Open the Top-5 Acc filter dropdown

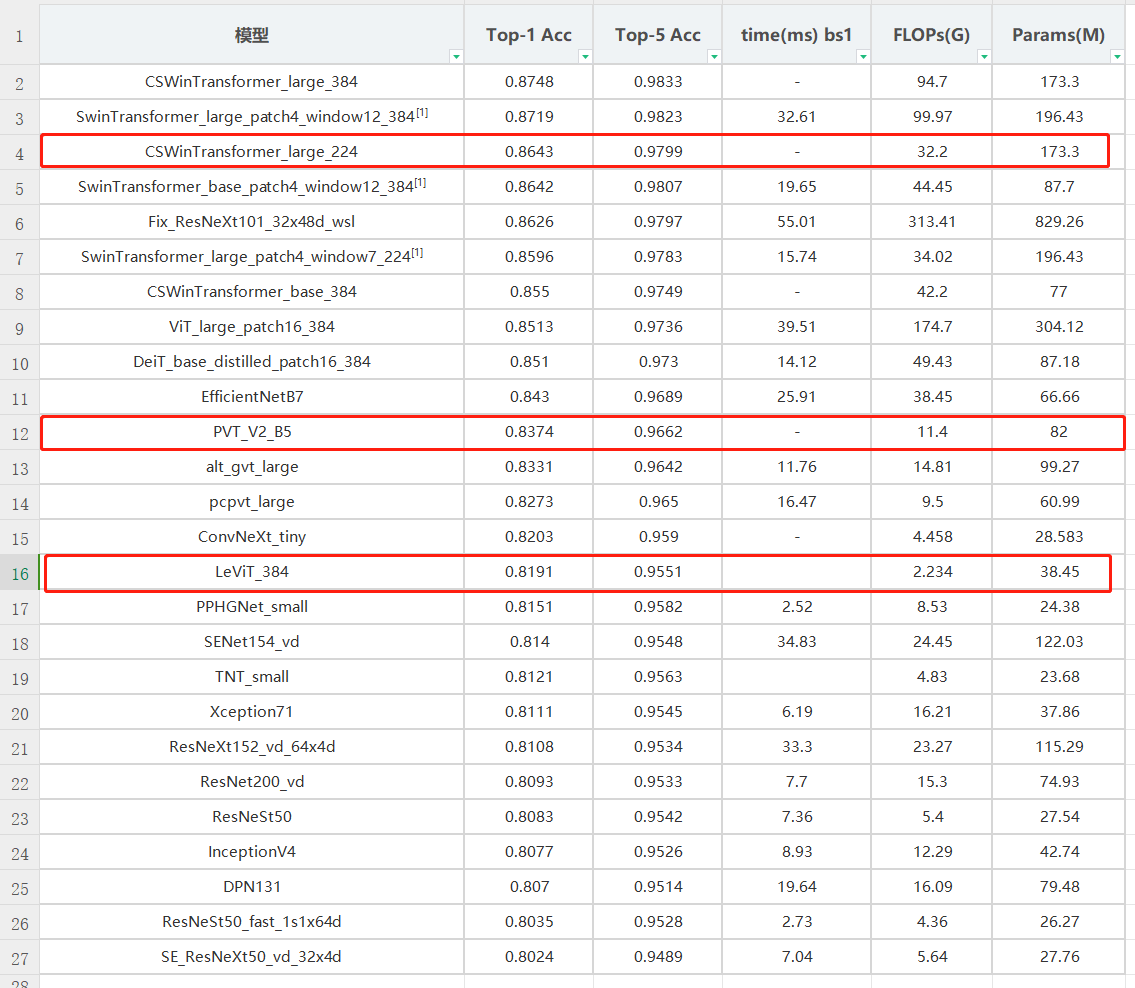point(714,56)
